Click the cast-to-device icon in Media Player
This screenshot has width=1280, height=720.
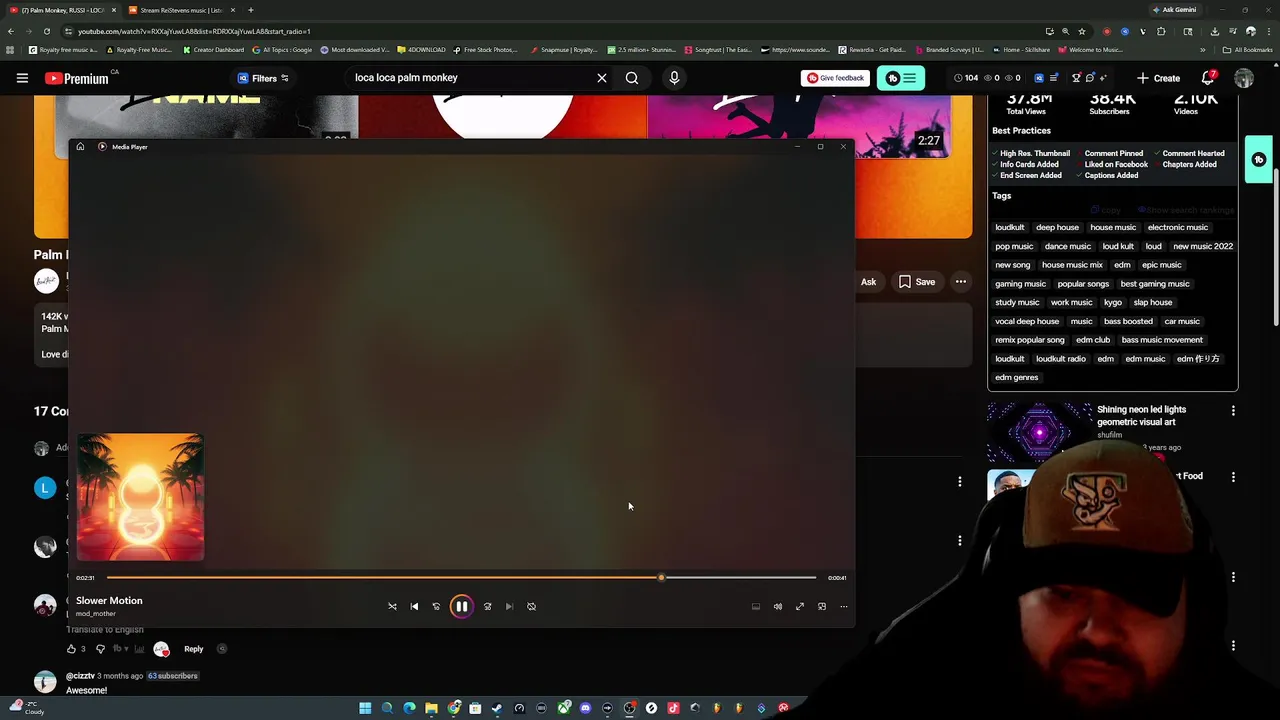755,606
